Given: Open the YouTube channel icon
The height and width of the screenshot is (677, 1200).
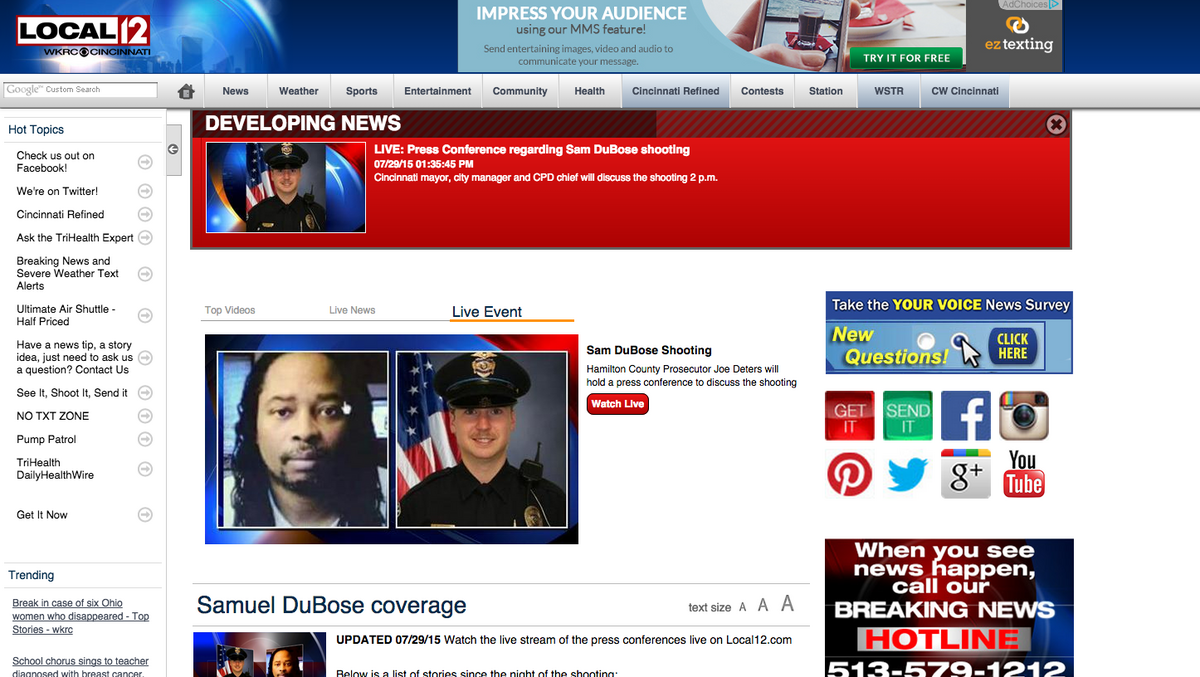Looking at the screenshot, I should (1023, 474).
